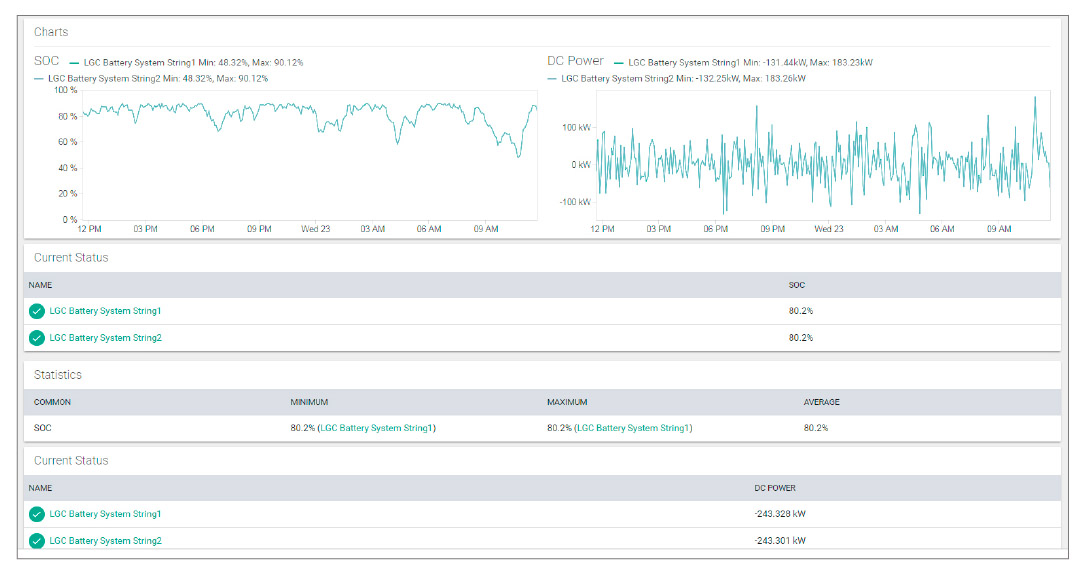Sort by the SOC column header
Screen dimensions: 1082x570
796,285
